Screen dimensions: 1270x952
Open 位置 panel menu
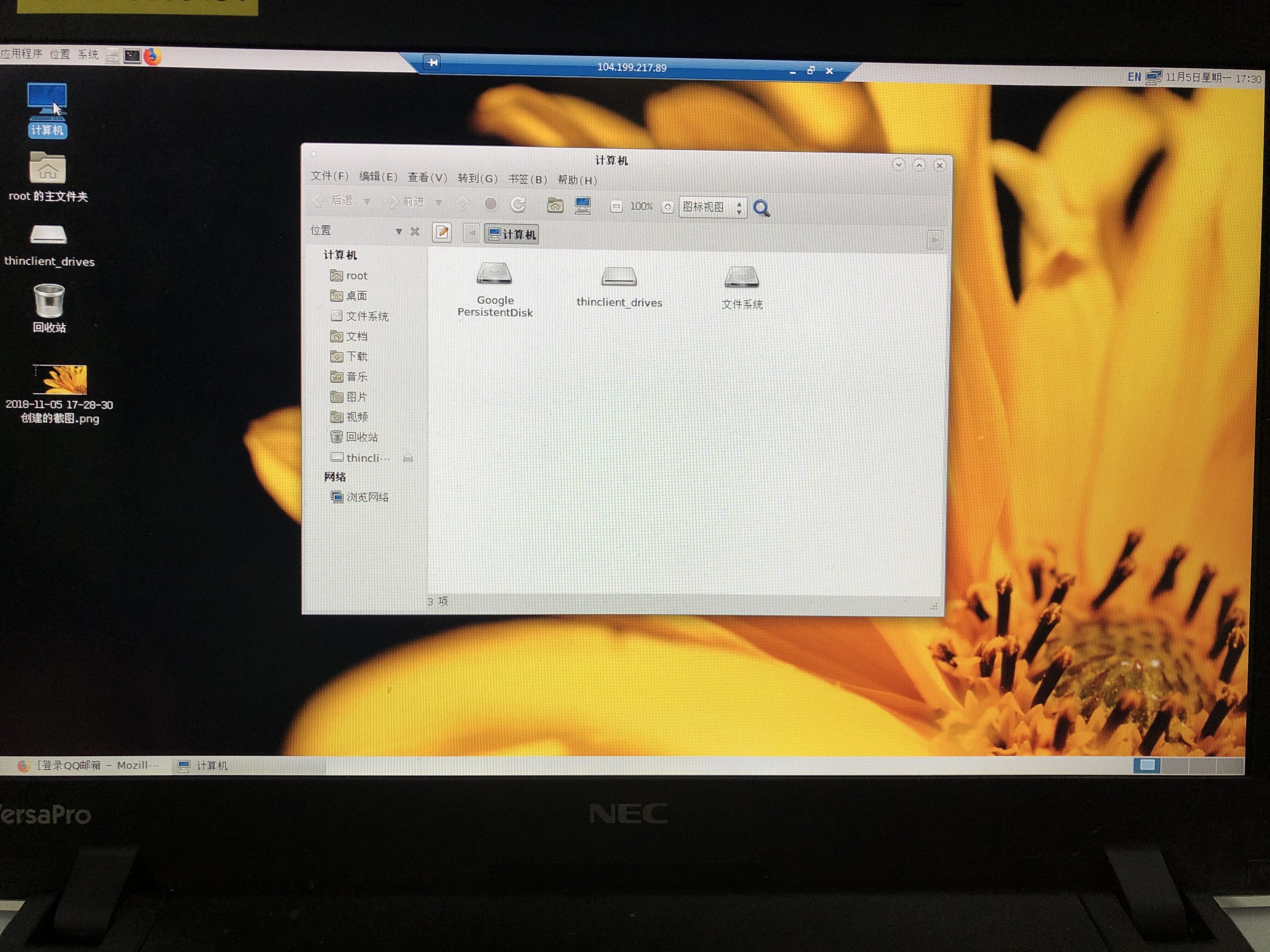tap(60, 55)
